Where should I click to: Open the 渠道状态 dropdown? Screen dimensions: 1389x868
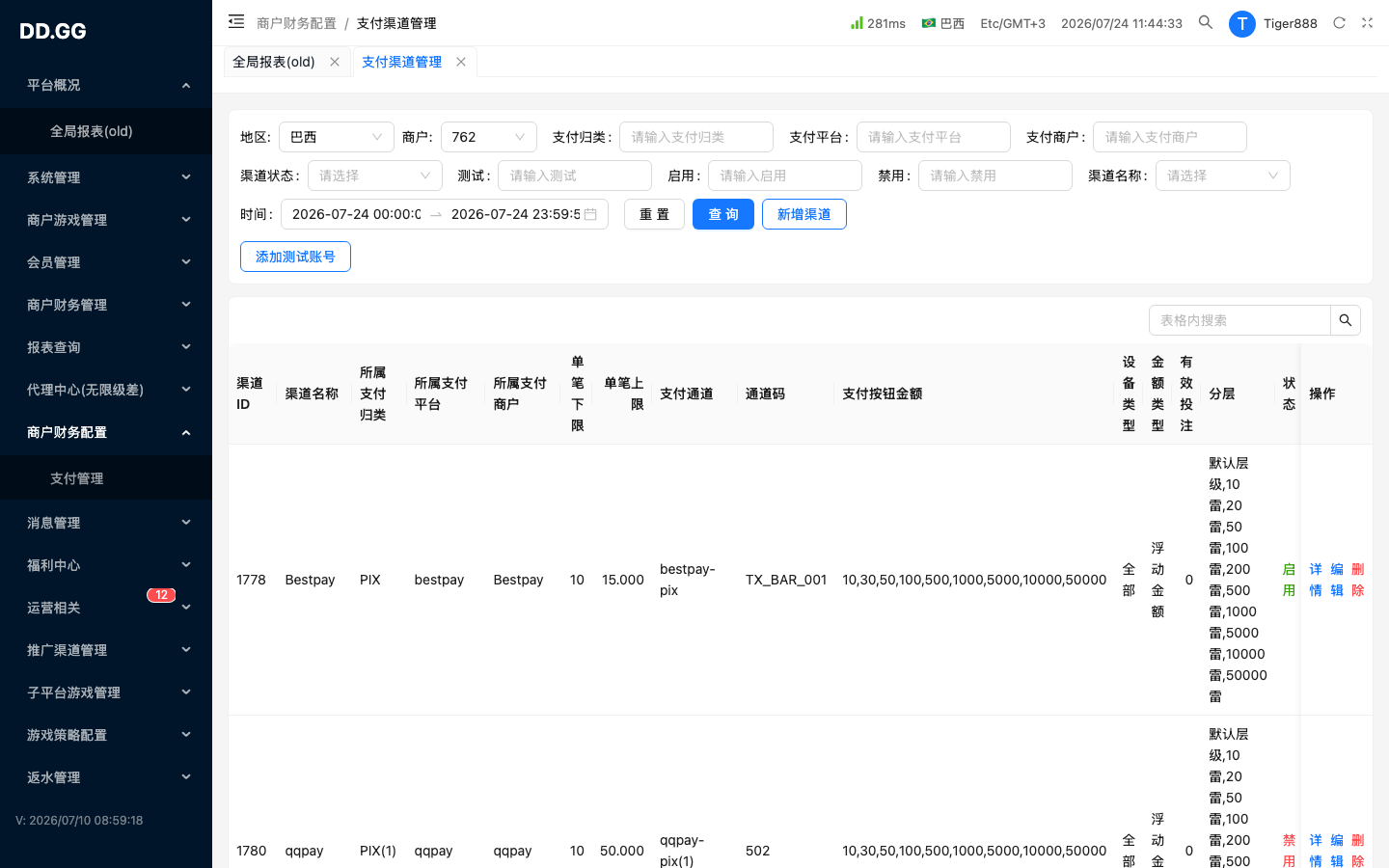374,176
